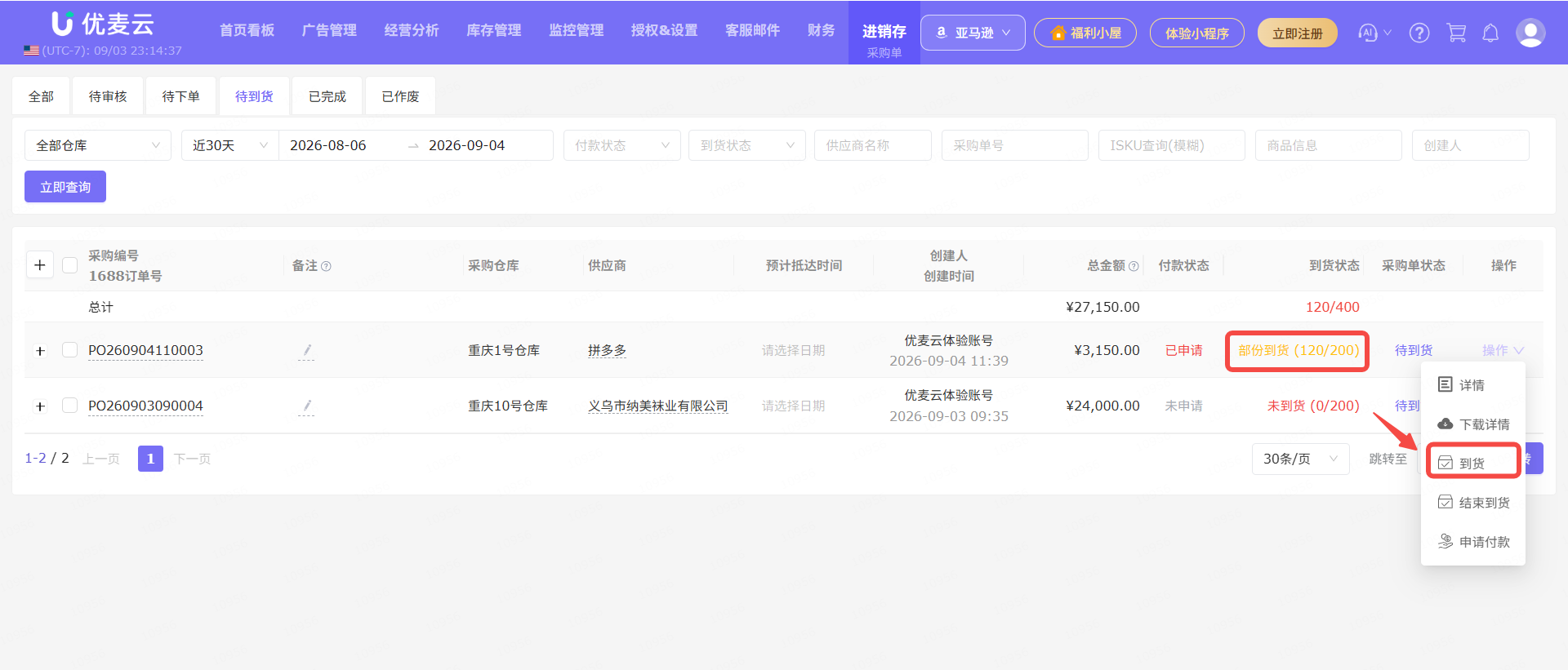Open the 操作 dropdown for PO260904110003

click(x=1503, y=350)
